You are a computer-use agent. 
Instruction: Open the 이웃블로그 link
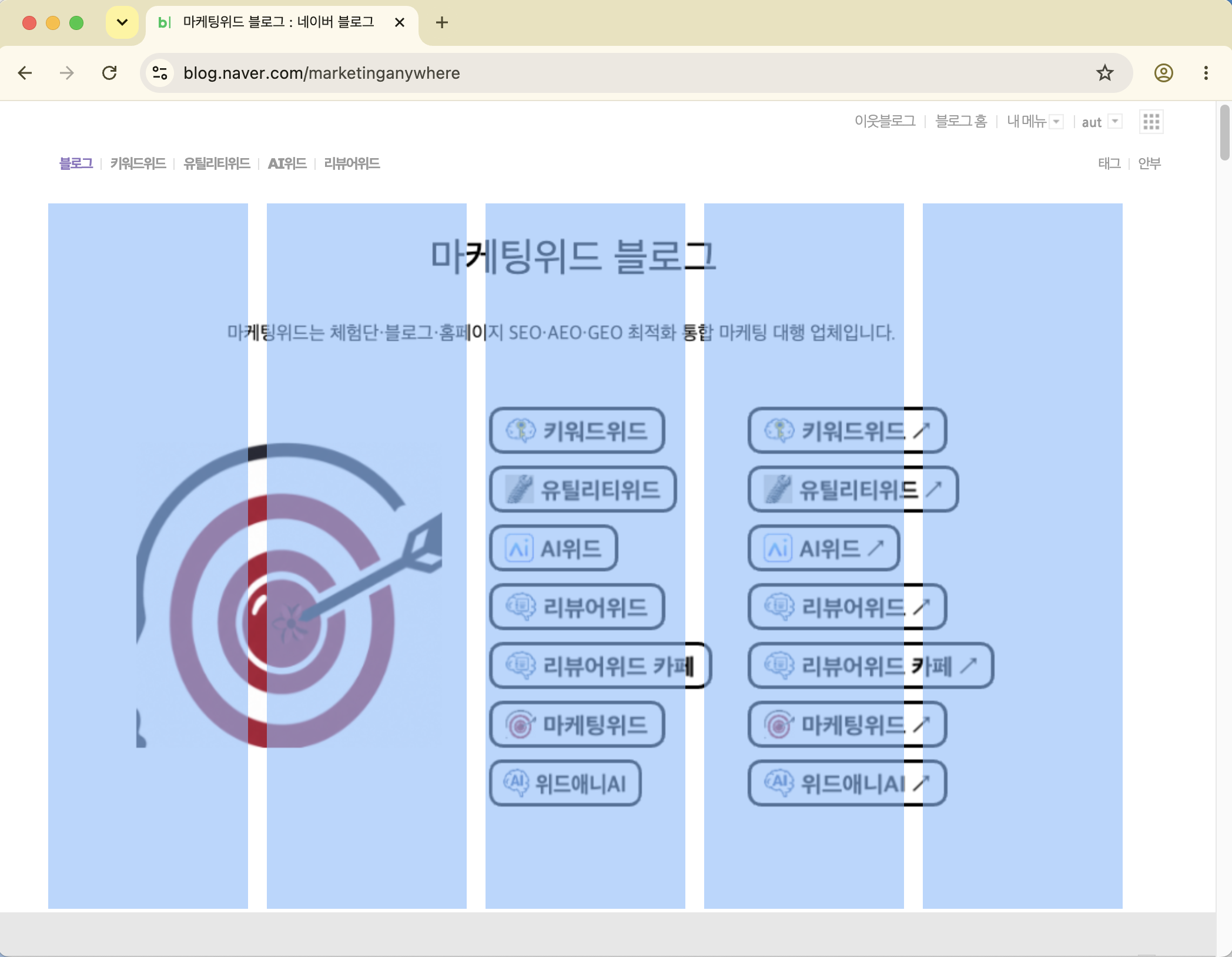coord(885,122)
